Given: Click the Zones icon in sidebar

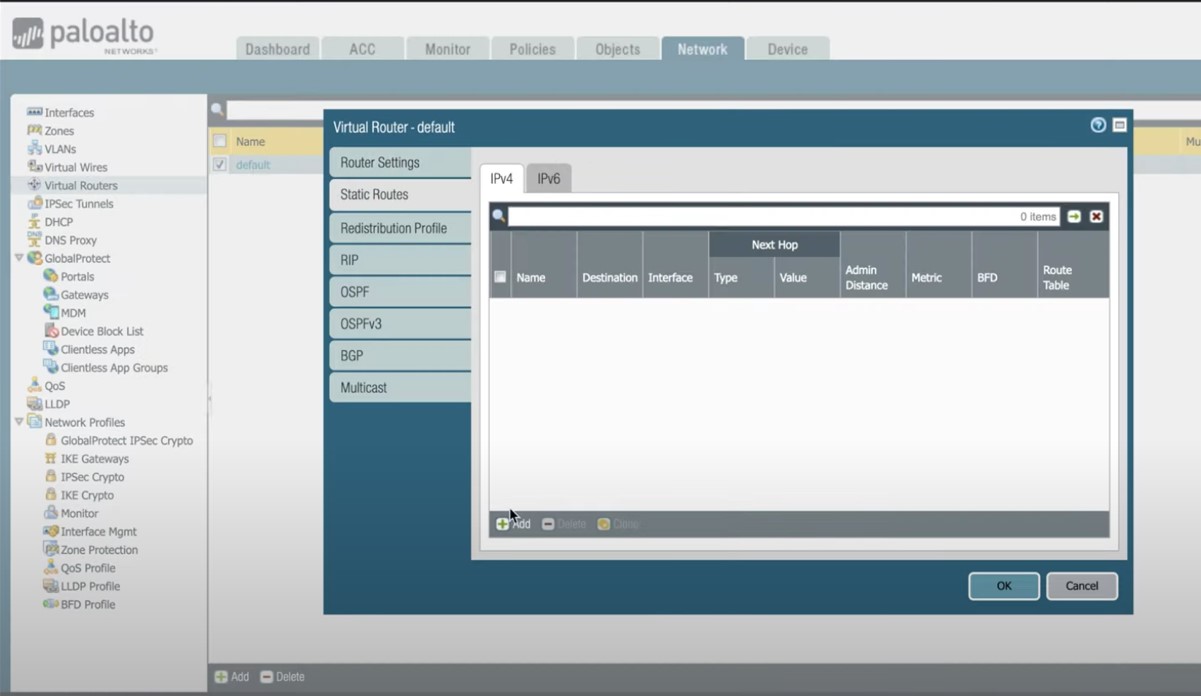Looking at the screenshot, I should pyautogui.click(x=35, y=130).
